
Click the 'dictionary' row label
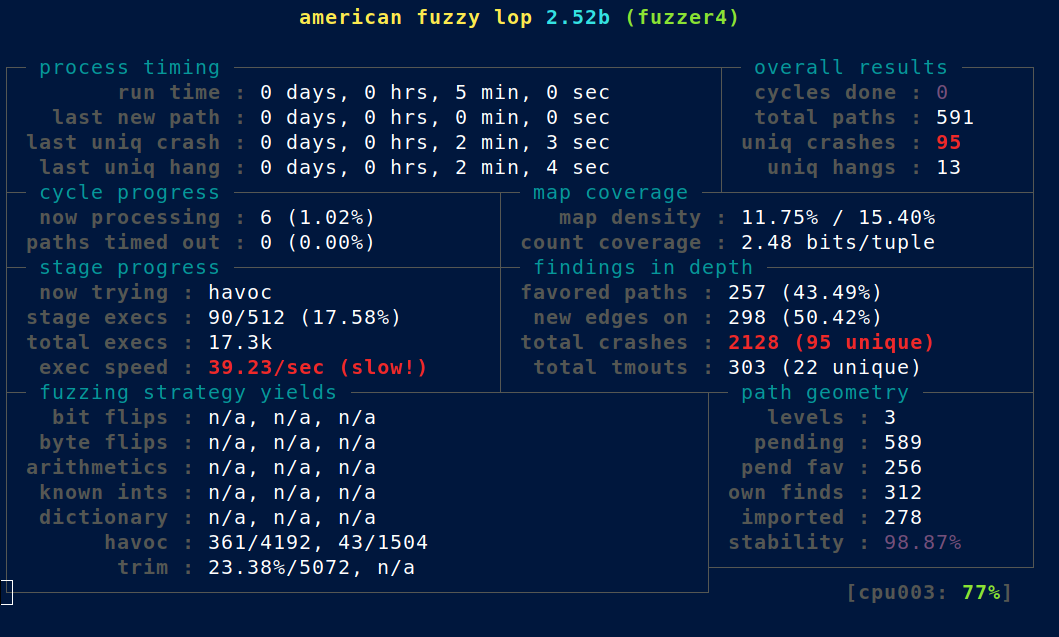pos(103,517)
